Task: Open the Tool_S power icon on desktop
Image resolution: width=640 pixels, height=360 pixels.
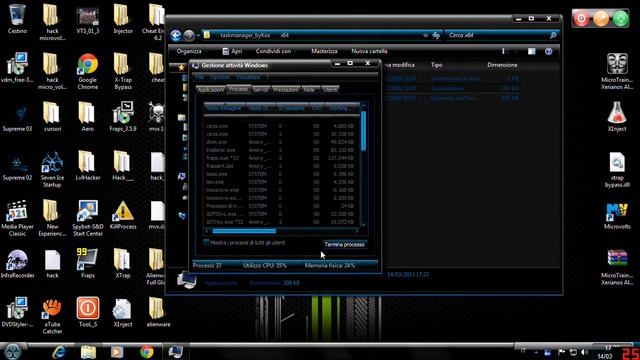Action: (87, 313)
